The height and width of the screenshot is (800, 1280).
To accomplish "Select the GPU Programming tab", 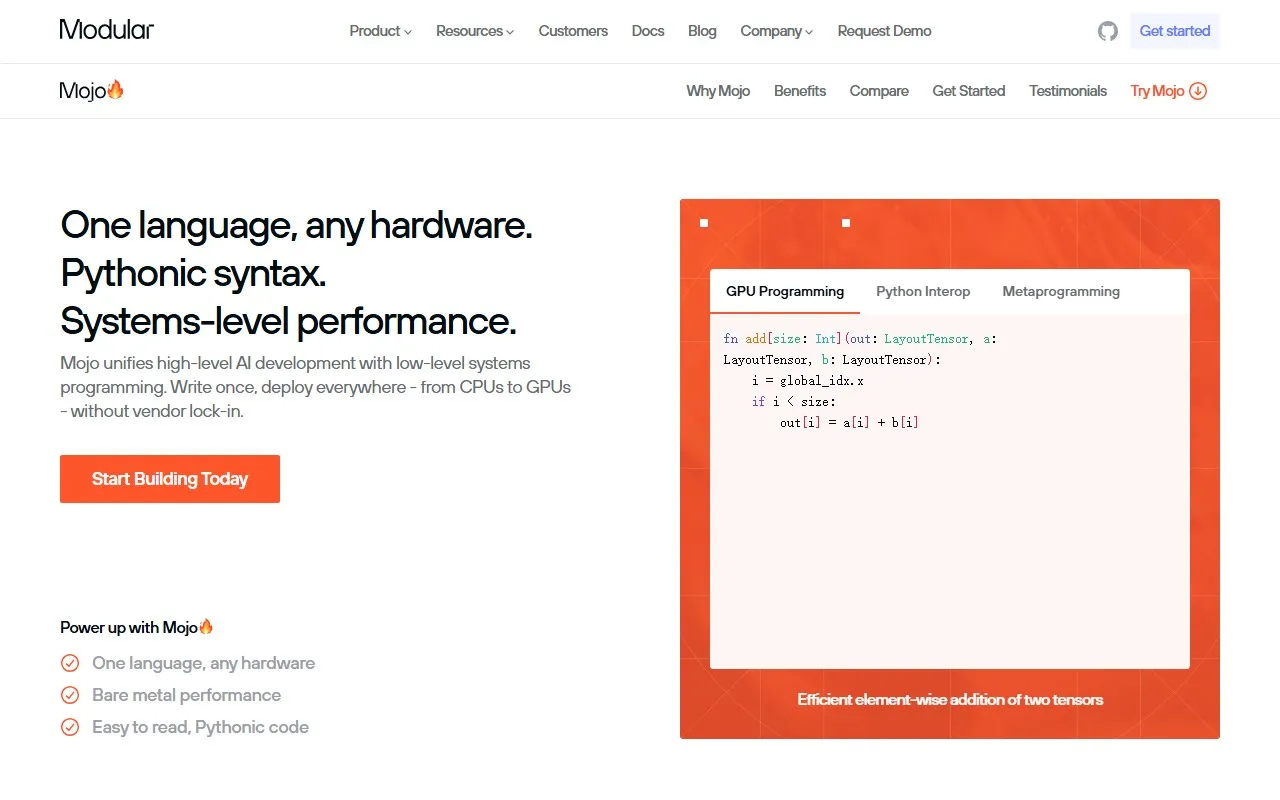I will pyautogui.click(x=785, y=291).
